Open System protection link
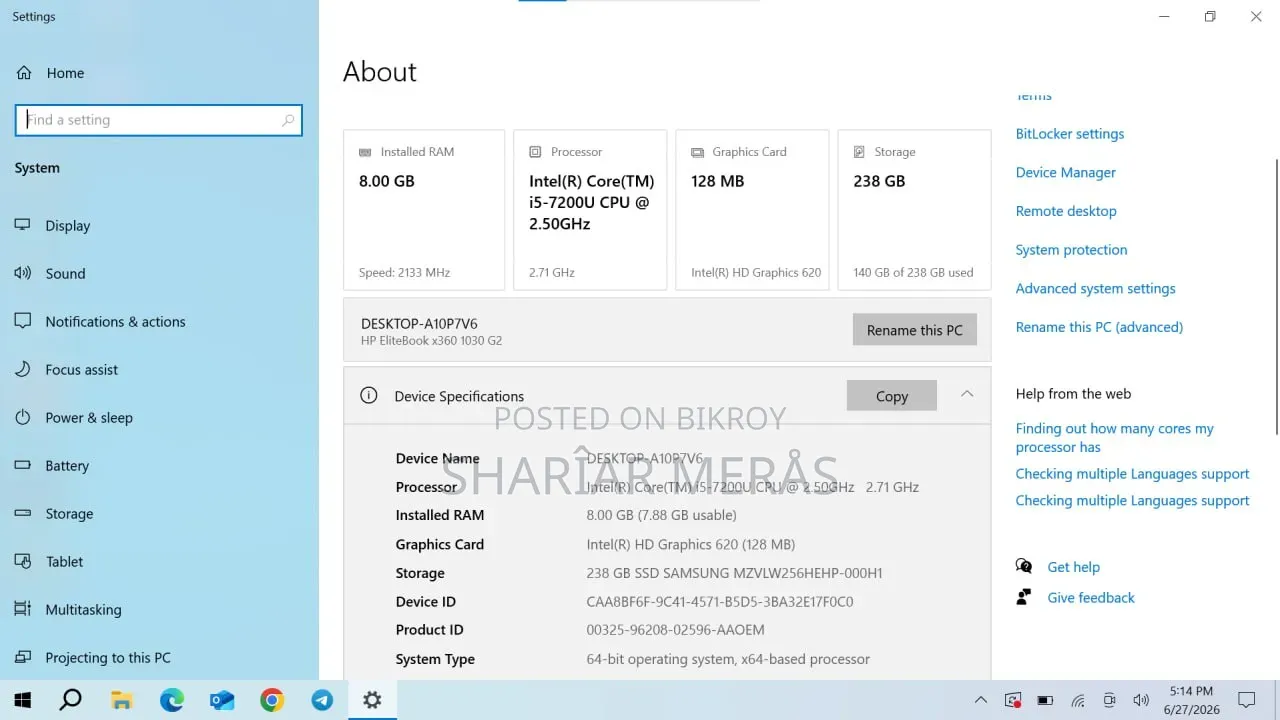 tap(1071, 250)
